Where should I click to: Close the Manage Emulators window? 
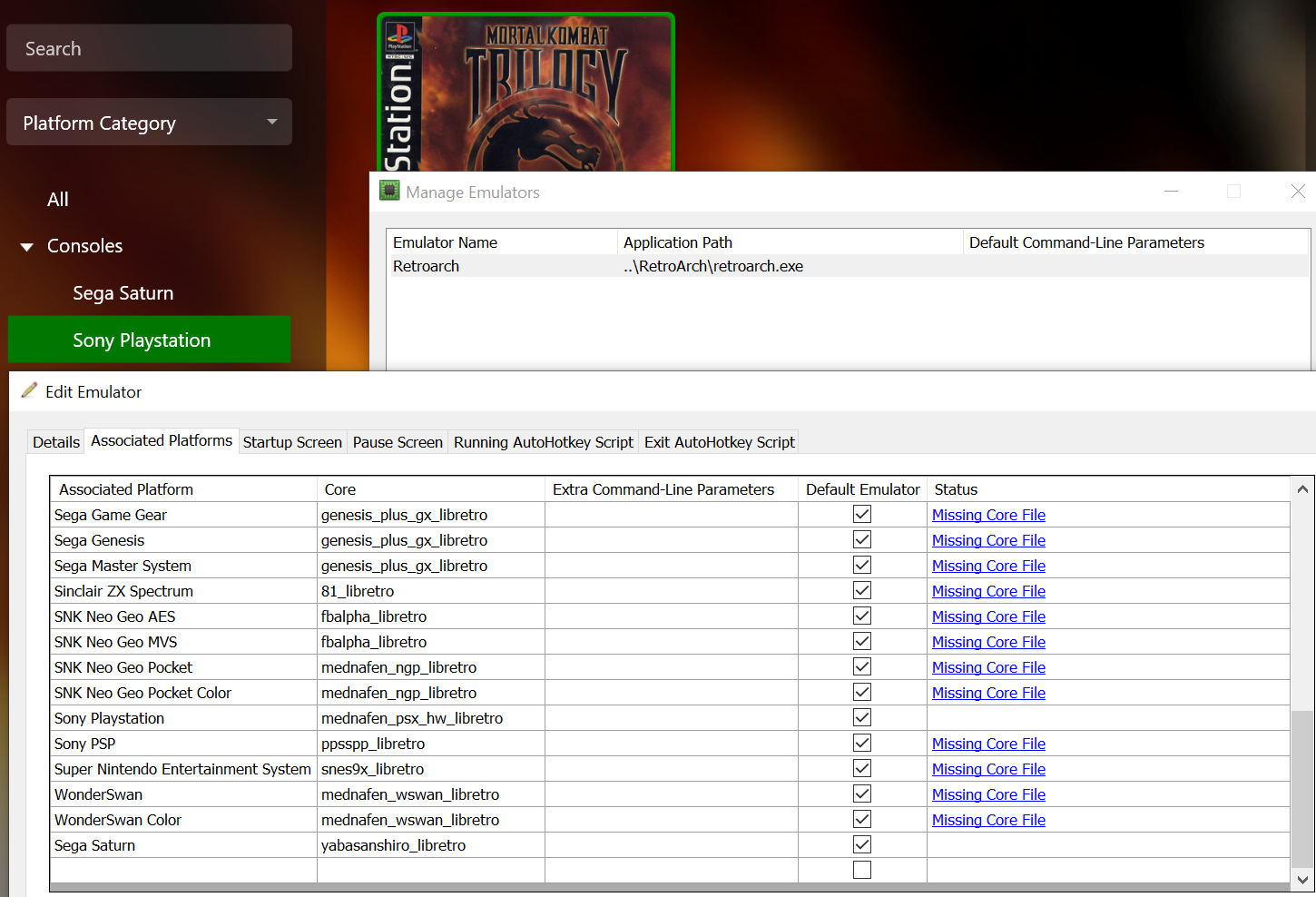tap(1298, 191)
